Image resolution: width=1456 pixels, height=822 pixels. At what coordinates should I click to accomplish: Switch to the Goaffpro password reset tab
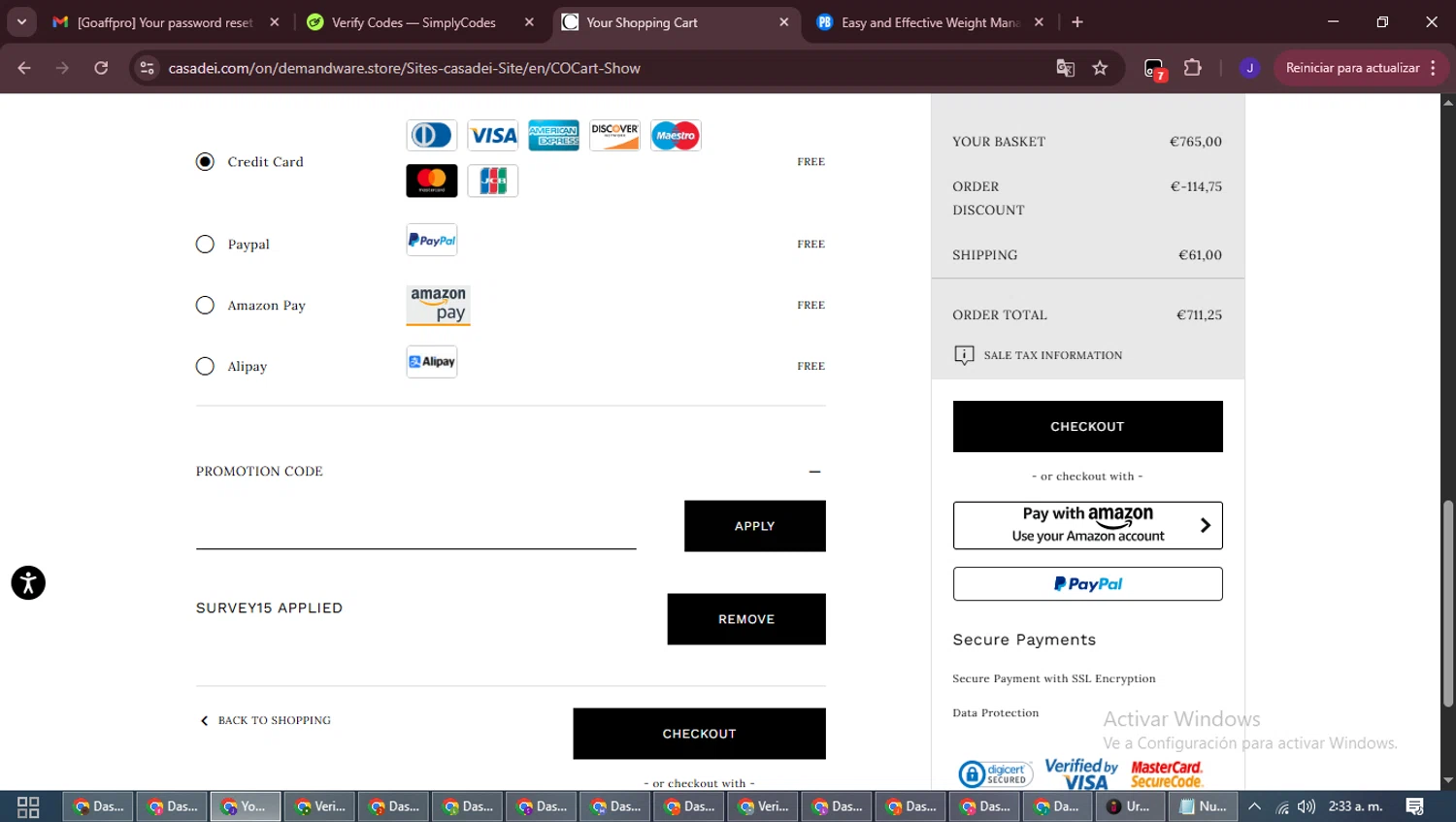[x=165, y=22]
